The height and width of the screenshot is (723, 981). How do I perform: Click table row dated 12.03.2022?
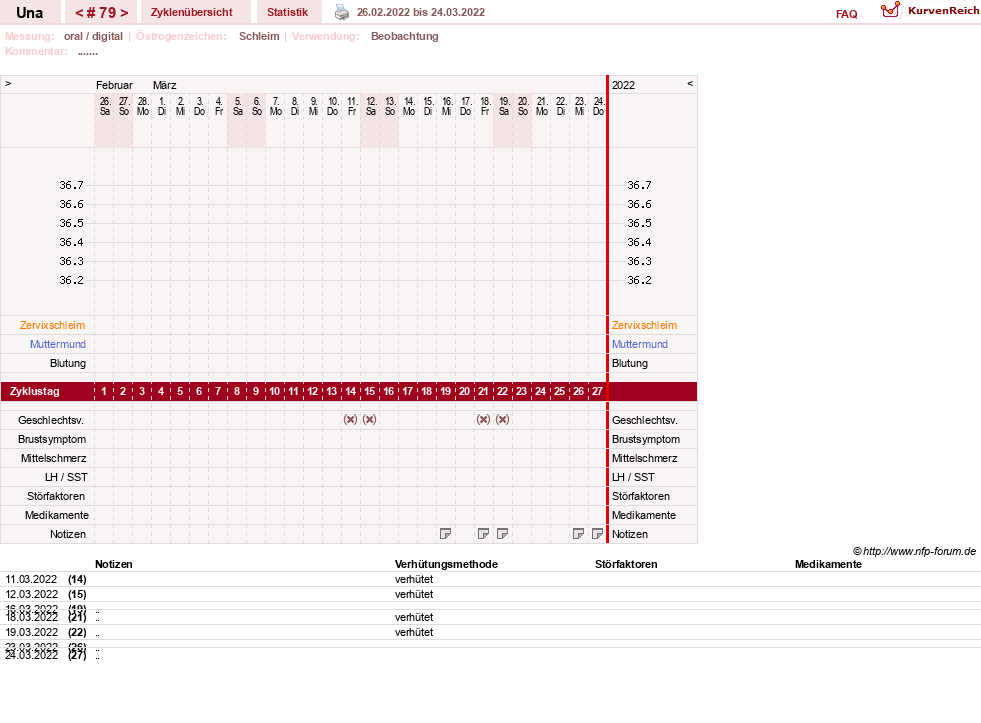tap(490, 594)
